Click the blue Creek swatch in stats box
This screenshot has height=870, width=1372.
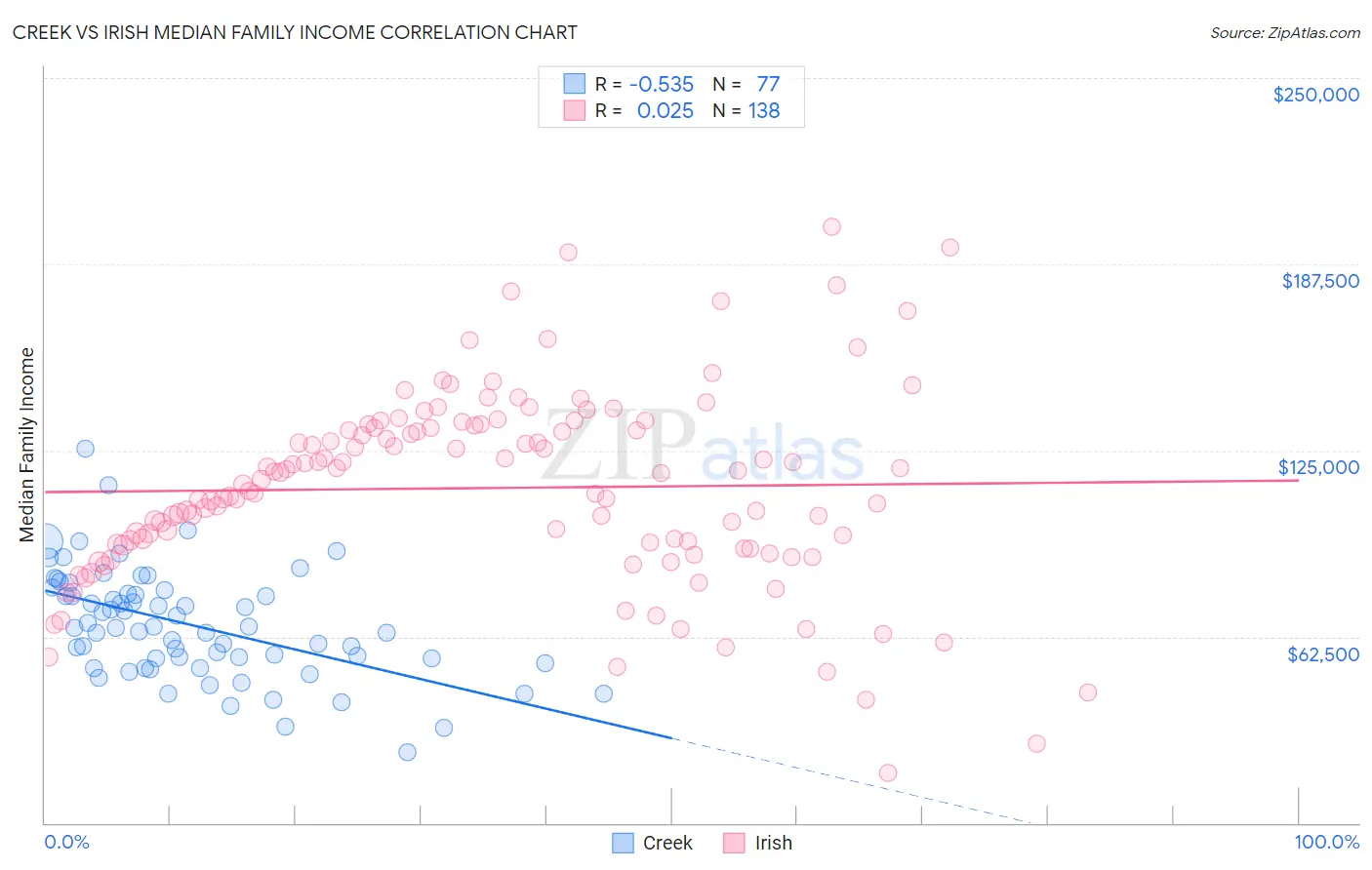[x=574, y=84]
